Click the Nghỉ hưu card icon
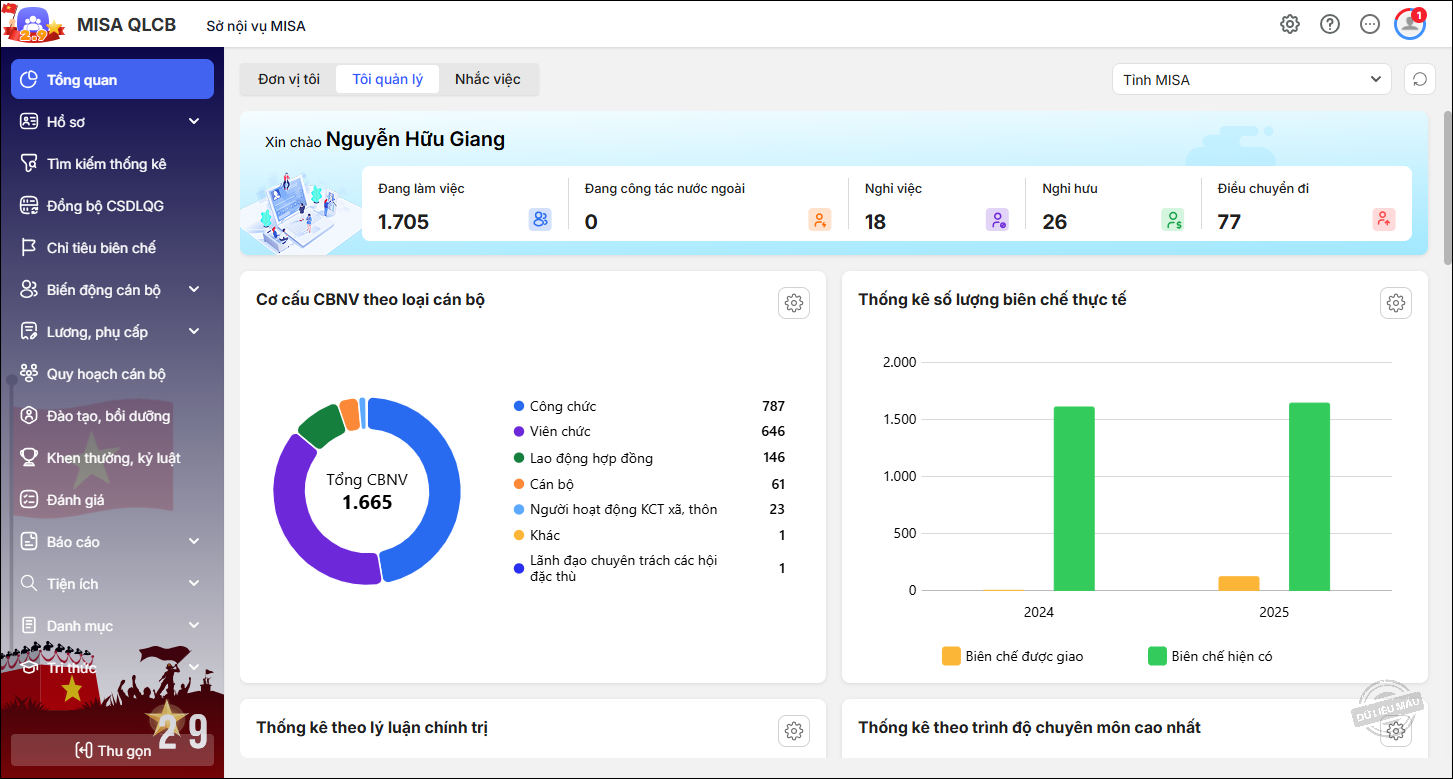The height and width of the screenshot is (779, 1453). 1172,220
